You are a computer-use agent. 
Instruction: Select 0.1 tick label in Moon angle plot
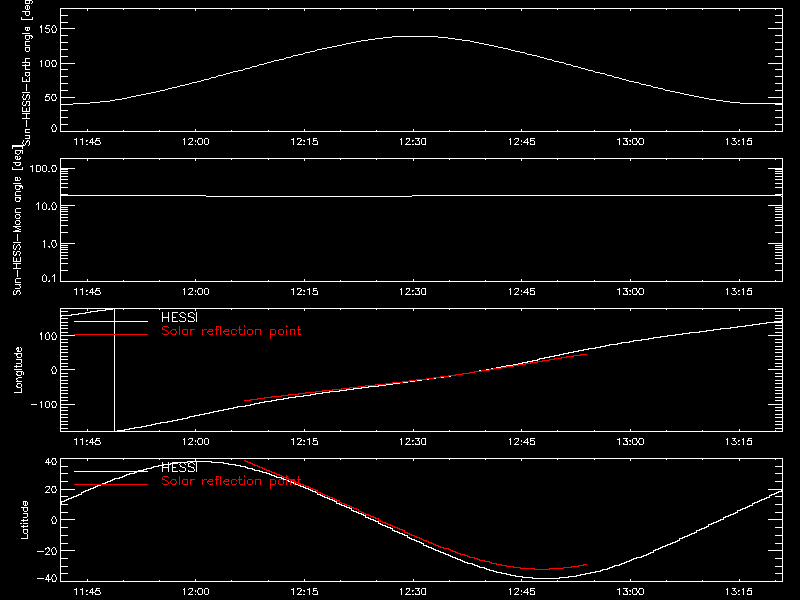(49, 279)
